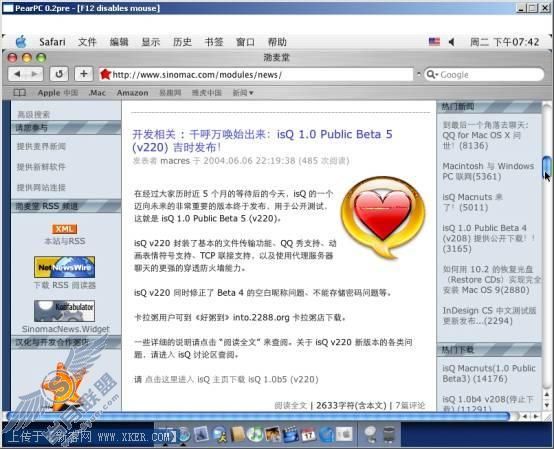Click the NetNewsWire banner image
The height and width of the screenshot is (449, 554).
(x=64, y=267)
